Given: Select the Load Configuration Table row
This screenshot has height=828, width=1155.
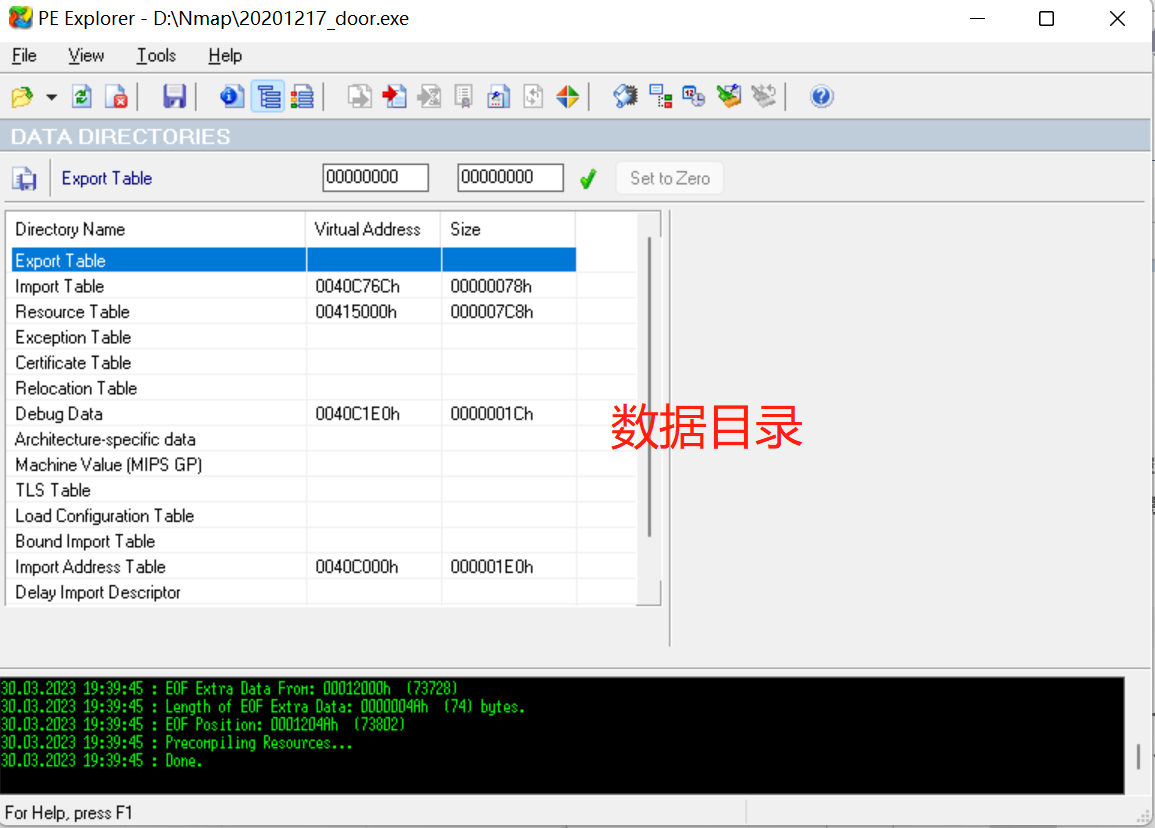Looking at the screenshot, I should point(293,516).
